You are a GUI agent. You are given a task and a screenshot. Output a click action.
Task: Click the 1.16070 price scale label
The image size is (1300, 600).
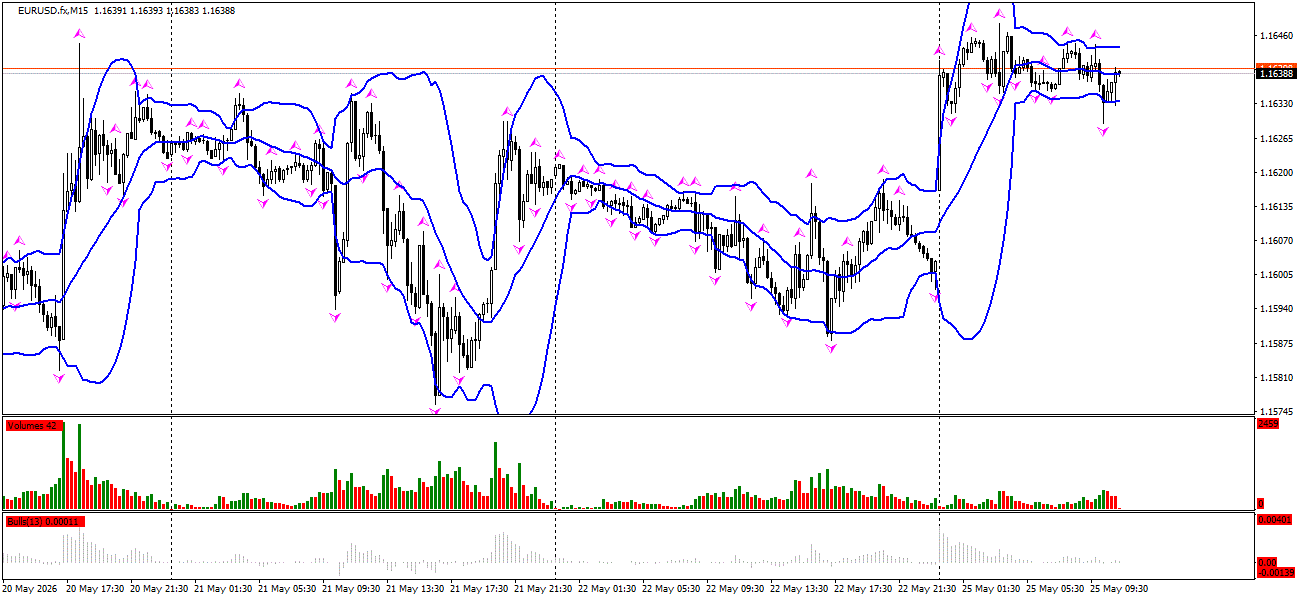coord(1275,241)
